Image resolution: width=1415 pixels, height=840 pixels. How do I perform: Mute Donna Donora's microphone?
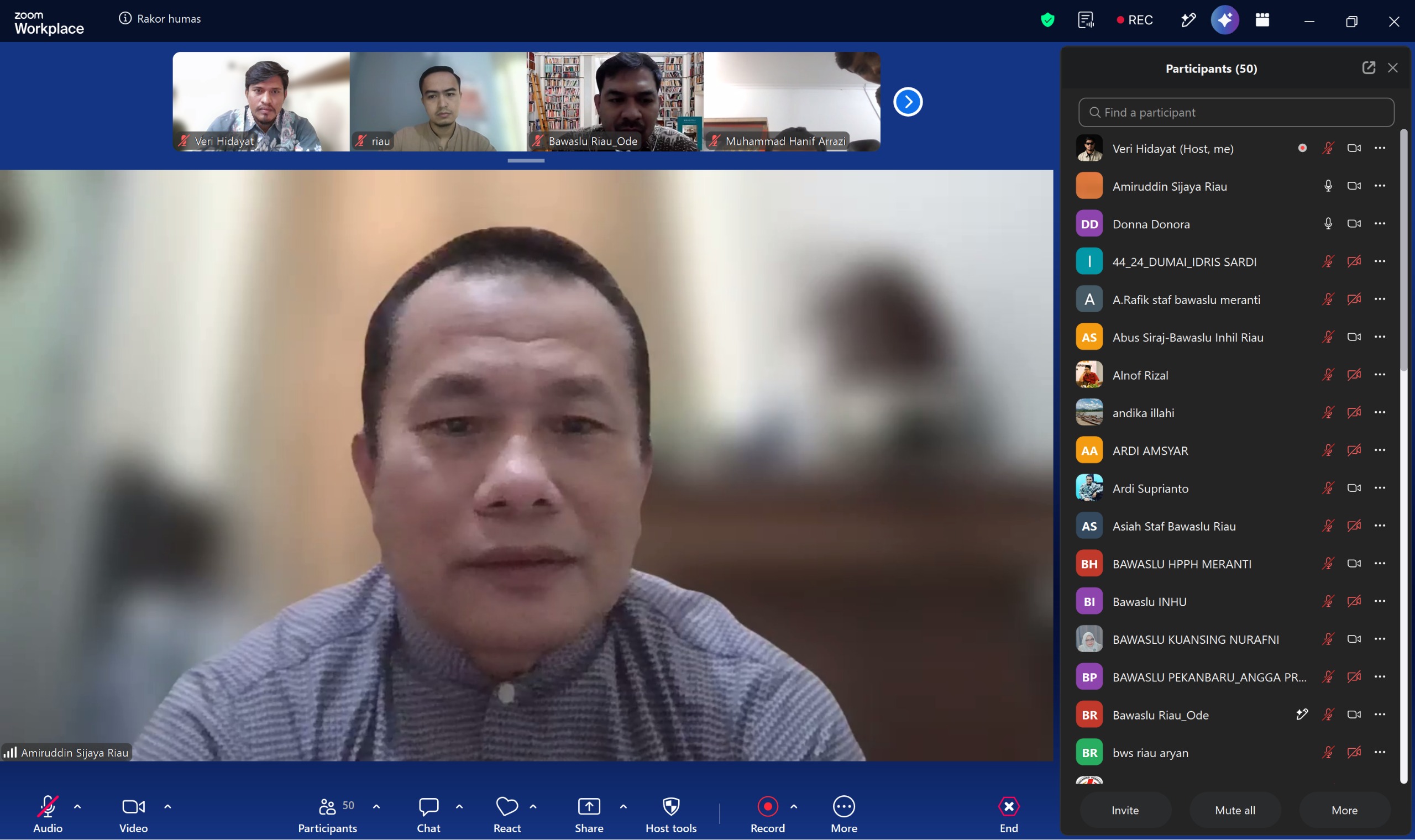(x=1328, y=224)
